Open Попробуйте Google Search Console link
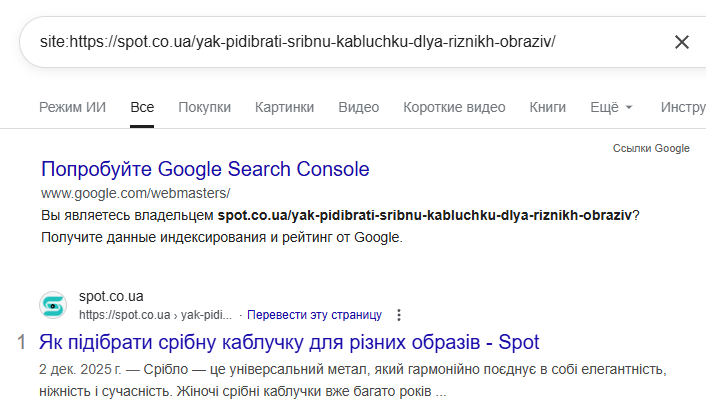 tap(205, 169)
